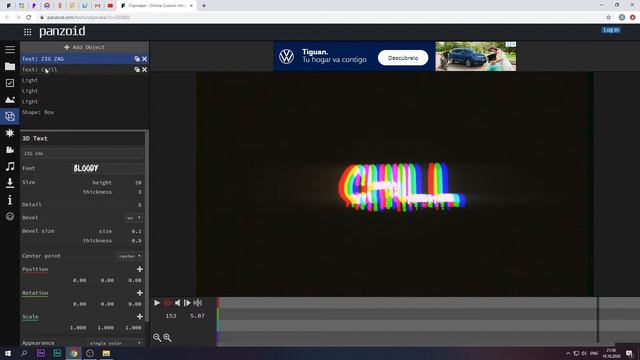Open File Explorer from the taskbar
The width and height of the screenshot is (640, 360).
tap(106, 353)
